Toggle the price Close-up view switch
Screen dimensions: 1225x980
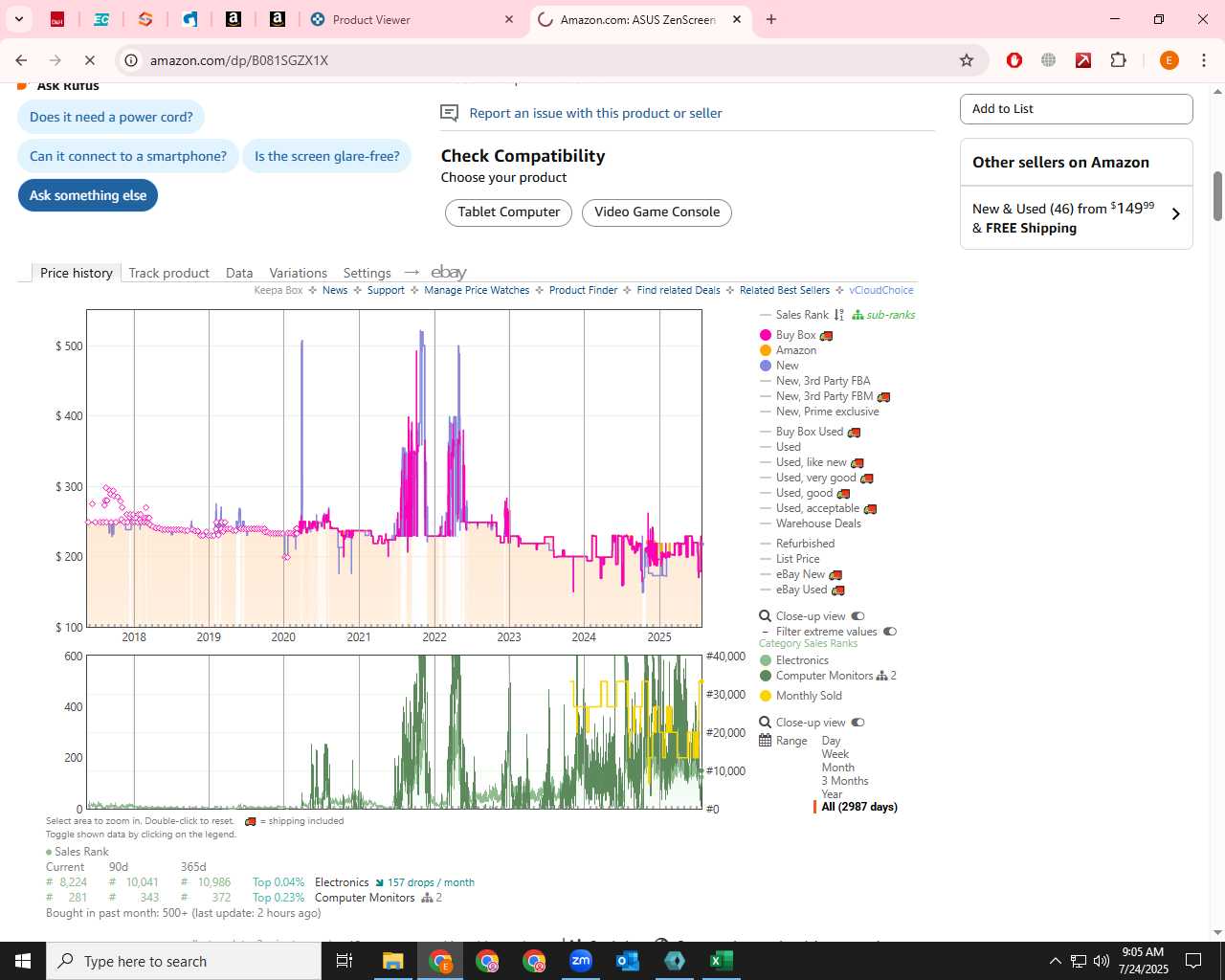(x=857, y=616)
